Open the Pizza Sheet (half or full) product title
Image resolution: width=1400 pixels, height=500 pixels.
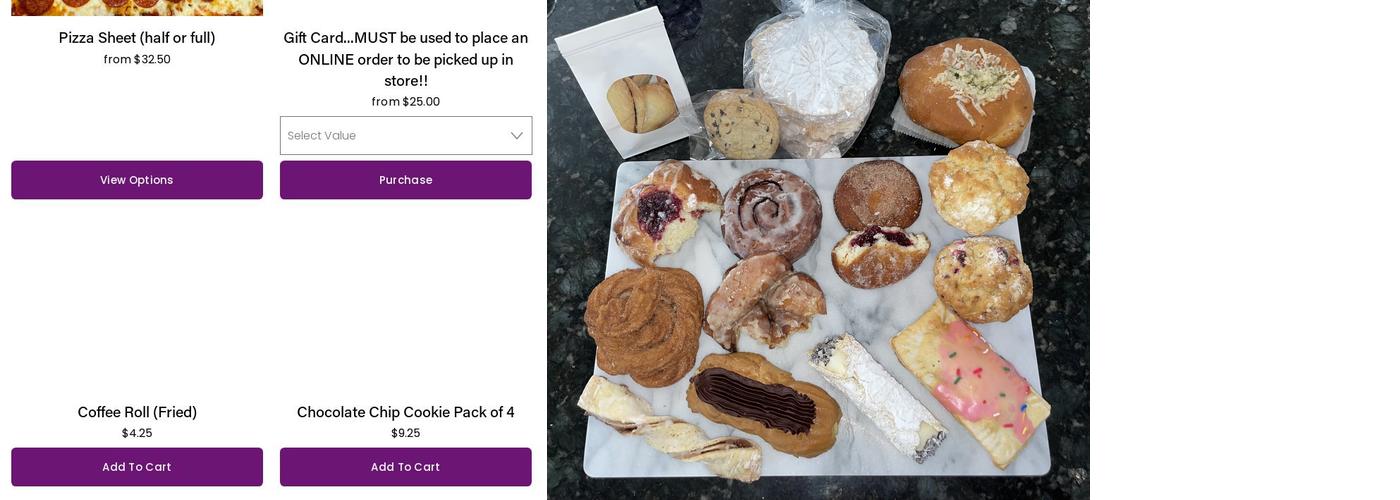click(137, 38)
